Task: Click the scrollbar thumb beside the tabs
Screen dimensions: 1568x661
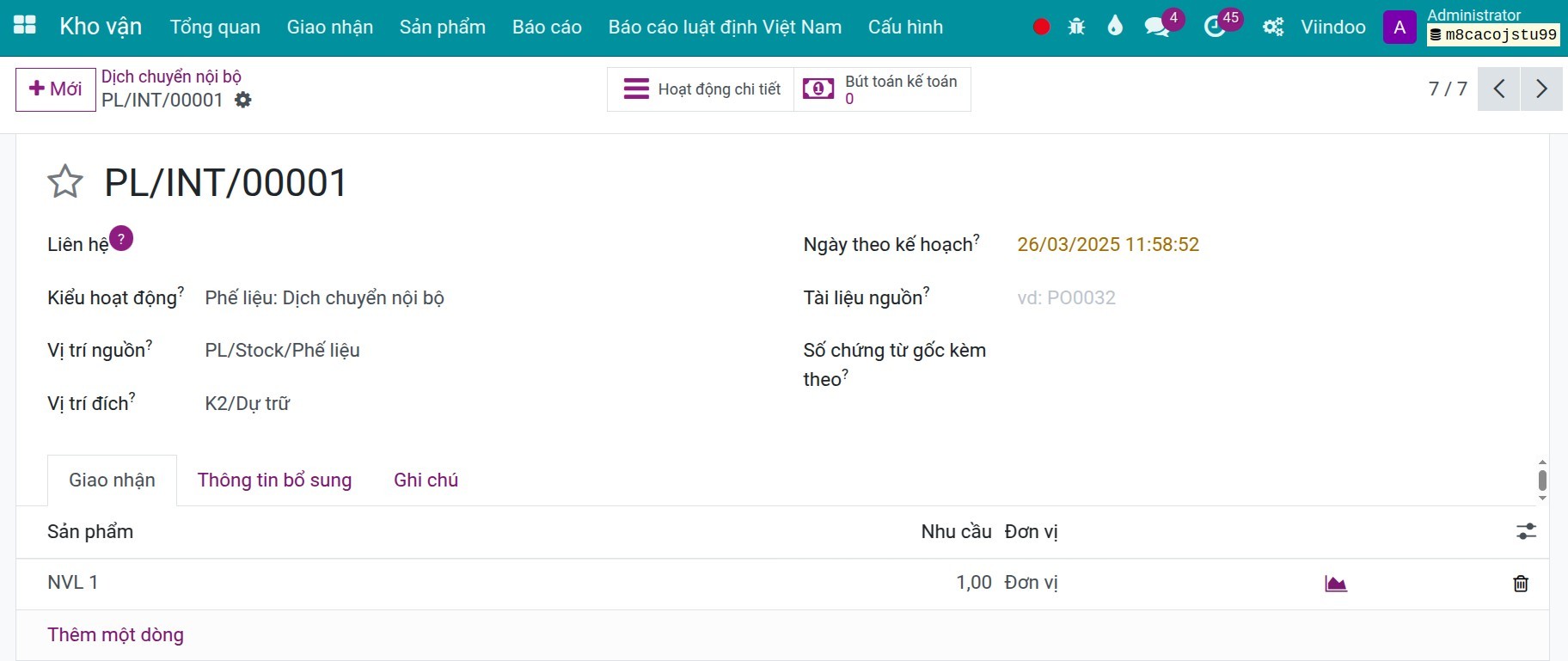Action: (1542, 480)
